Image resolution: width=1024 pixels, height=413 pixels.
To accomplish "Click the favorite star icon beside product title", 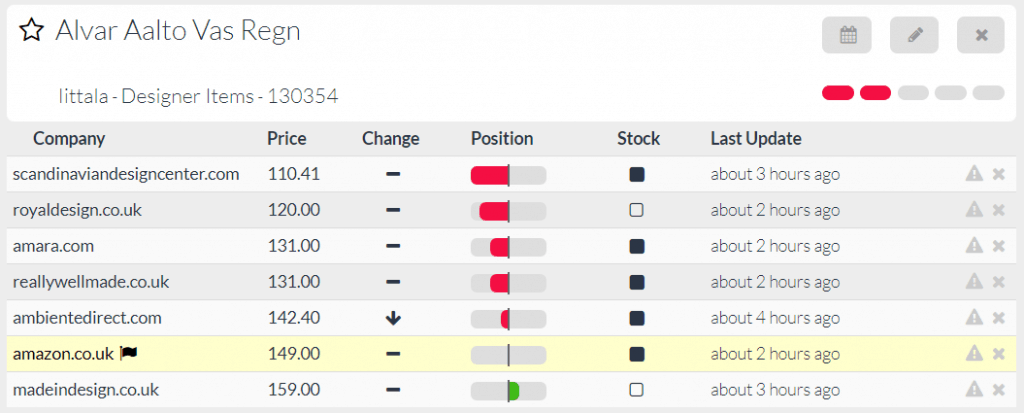I will coord(32,31).
